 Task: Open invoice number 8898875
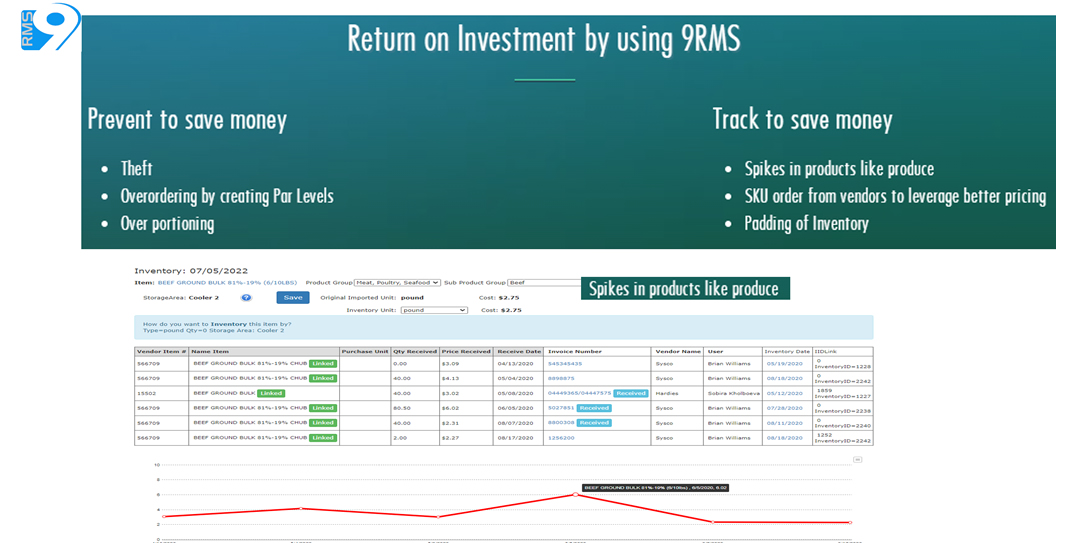pyautogui.click(x=559, y=378)
